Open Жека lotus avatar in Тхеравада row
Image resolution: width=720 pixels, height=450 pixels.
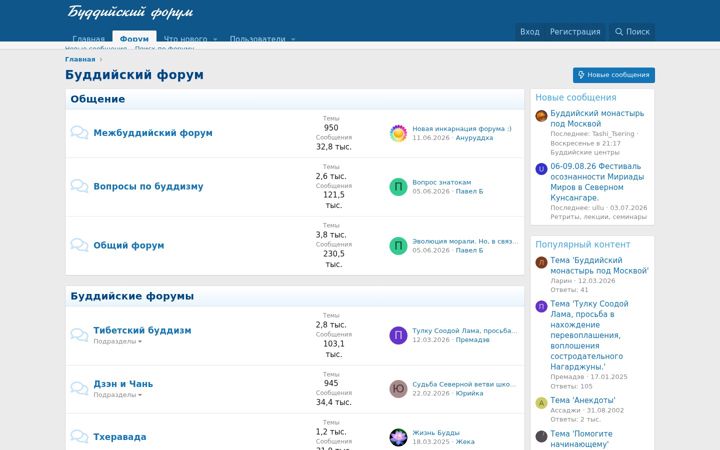[398, 437]
